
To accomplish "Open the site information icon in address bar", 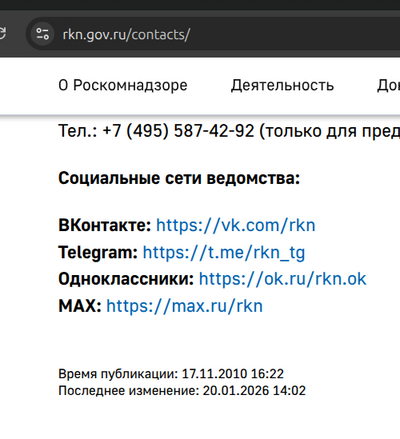I will pos(42,34).
